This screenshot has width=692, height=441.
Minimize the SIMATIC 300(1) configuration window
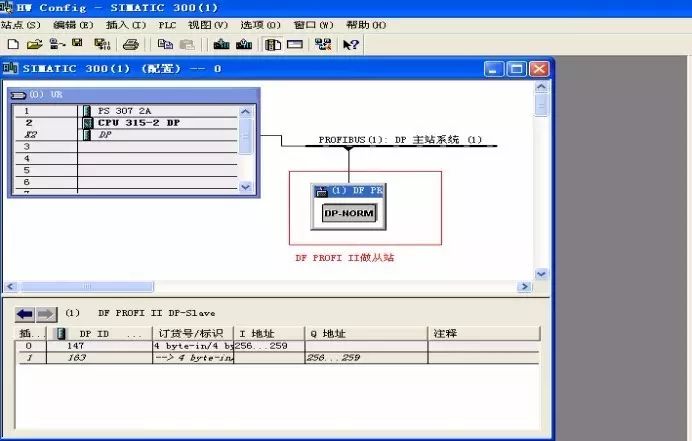(x=494, y=69)
